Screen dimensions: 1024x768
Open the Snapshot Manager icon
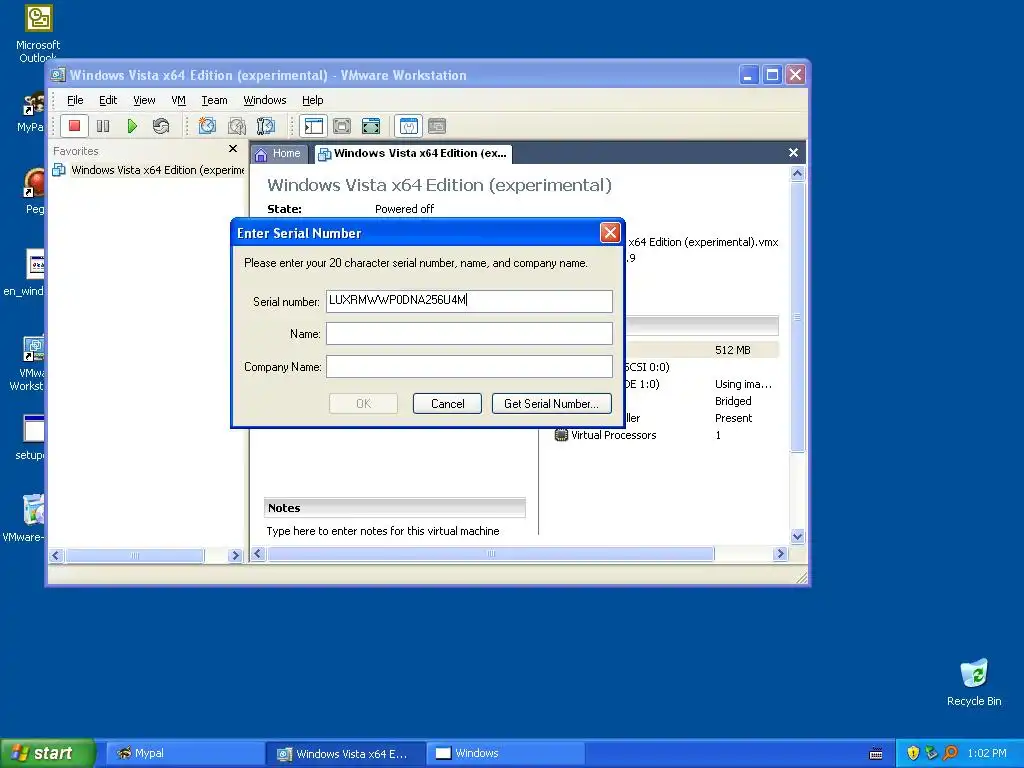266,126
